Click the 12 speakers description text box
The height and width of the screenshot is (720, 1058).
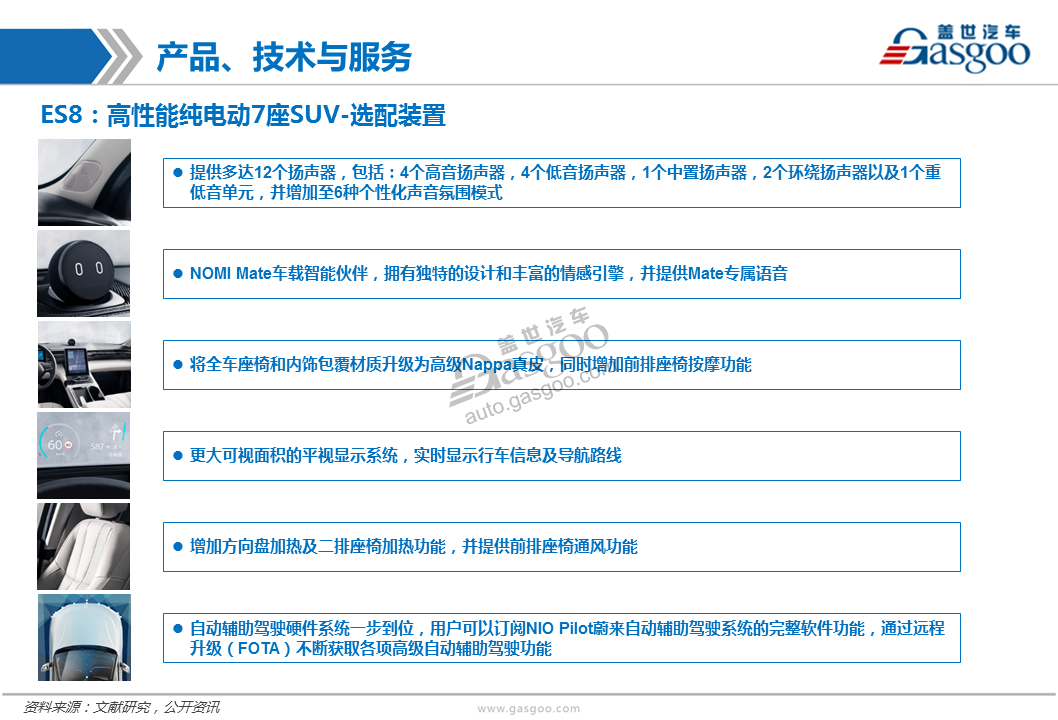click(x=561, y=183)
